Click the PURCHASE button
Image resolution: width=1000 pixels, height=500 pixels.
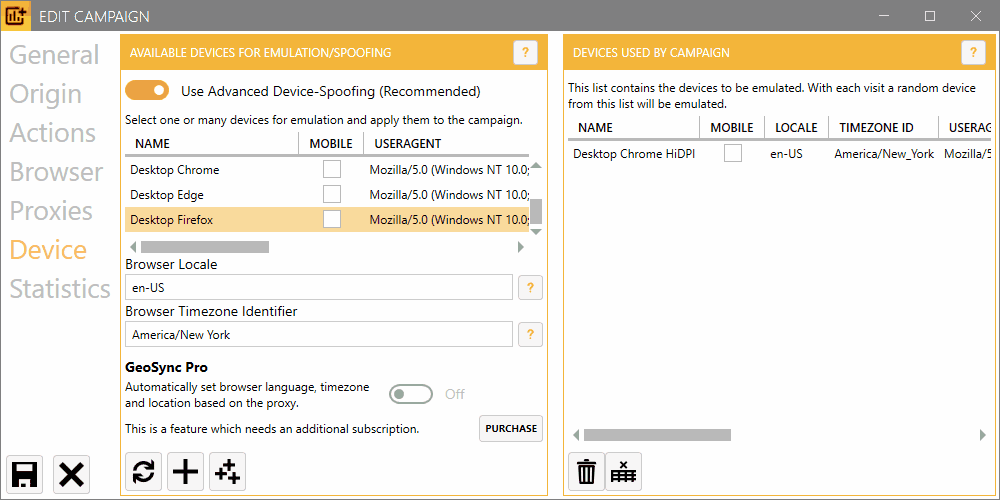click(x=511, y=428)
